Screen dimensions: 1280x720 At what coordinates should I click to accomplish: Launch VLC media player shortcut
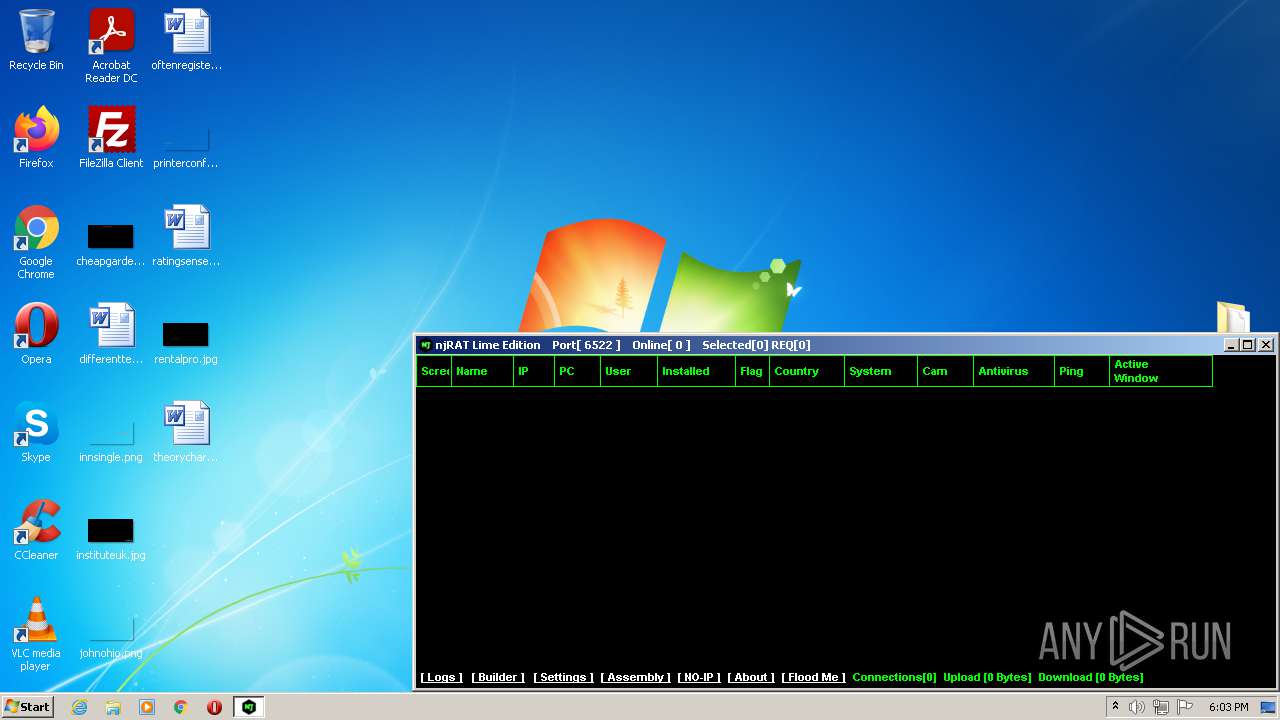(36, 634)
